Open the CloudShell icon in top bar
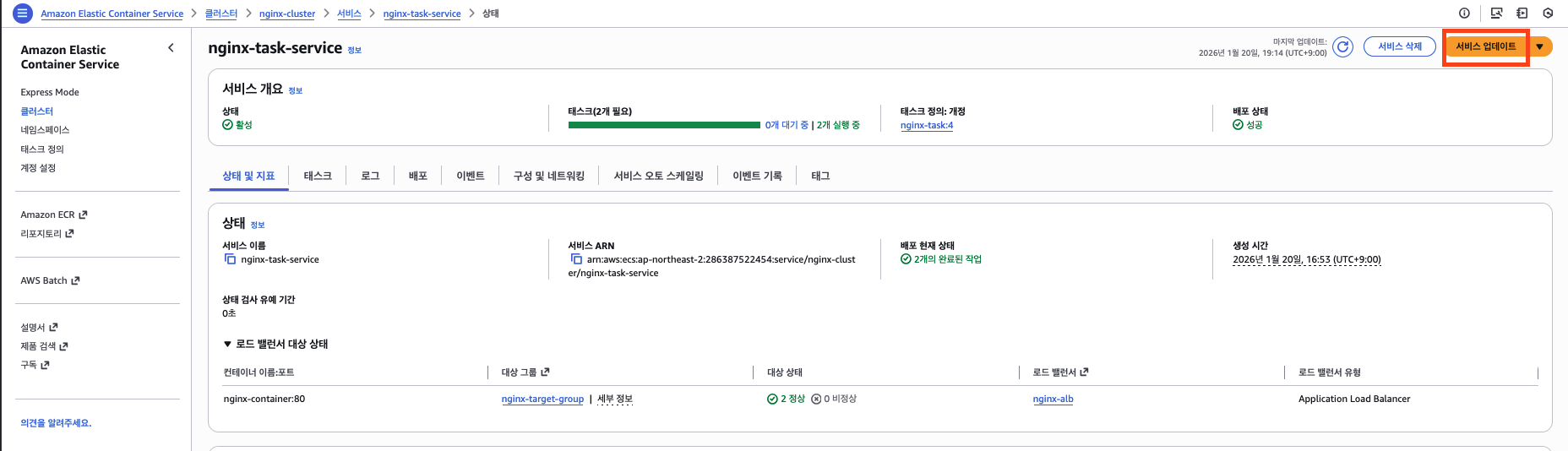This screenshot has height=451, width=1568. (1496, 14)
